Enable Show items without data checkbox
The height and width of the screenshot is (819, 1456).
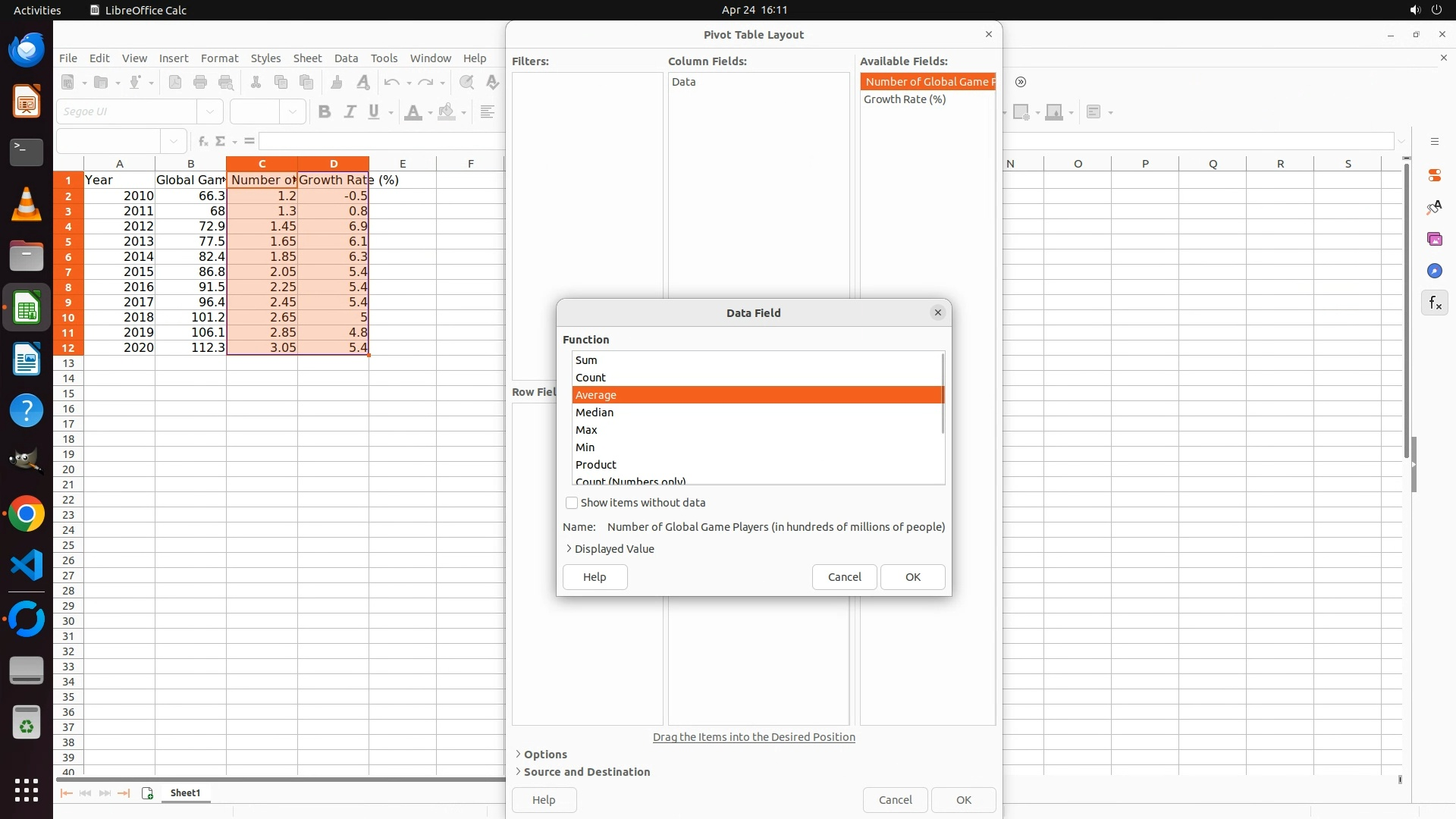[572, 503]
